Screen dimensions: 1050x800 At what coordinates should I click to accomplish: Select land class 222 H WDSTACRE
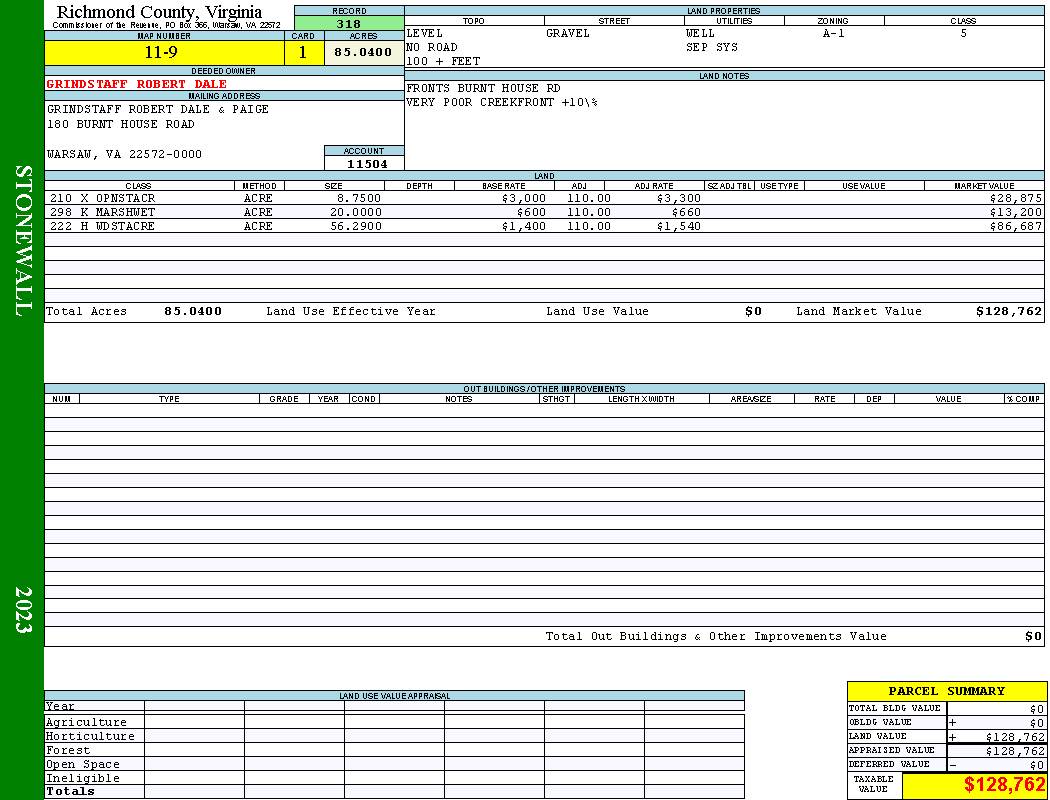coord(102,227)
